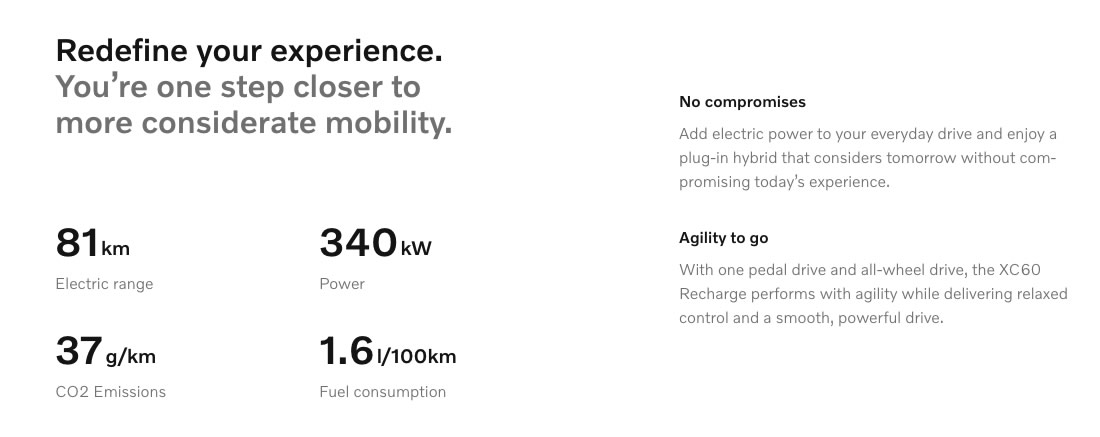Click the 81 km range figure
This screenshot has width=1100, height=437.
pos(93,243)
